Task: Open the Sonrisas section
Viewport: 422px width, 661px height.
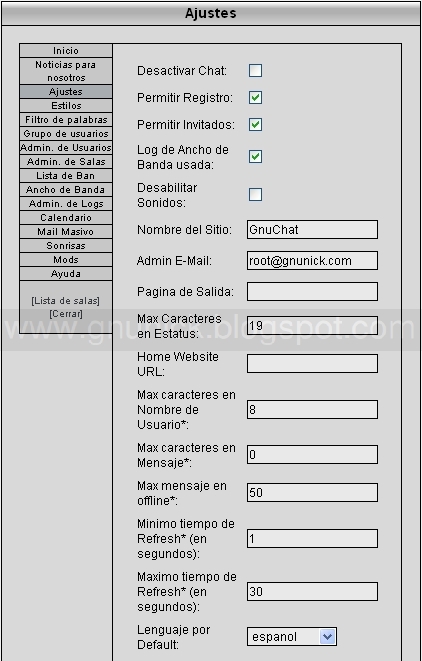Action: pos(66,245)
